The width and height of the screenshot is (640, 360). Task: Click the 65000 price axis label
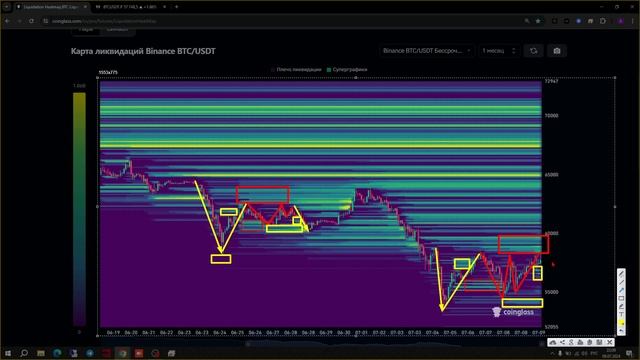[551, 175]
